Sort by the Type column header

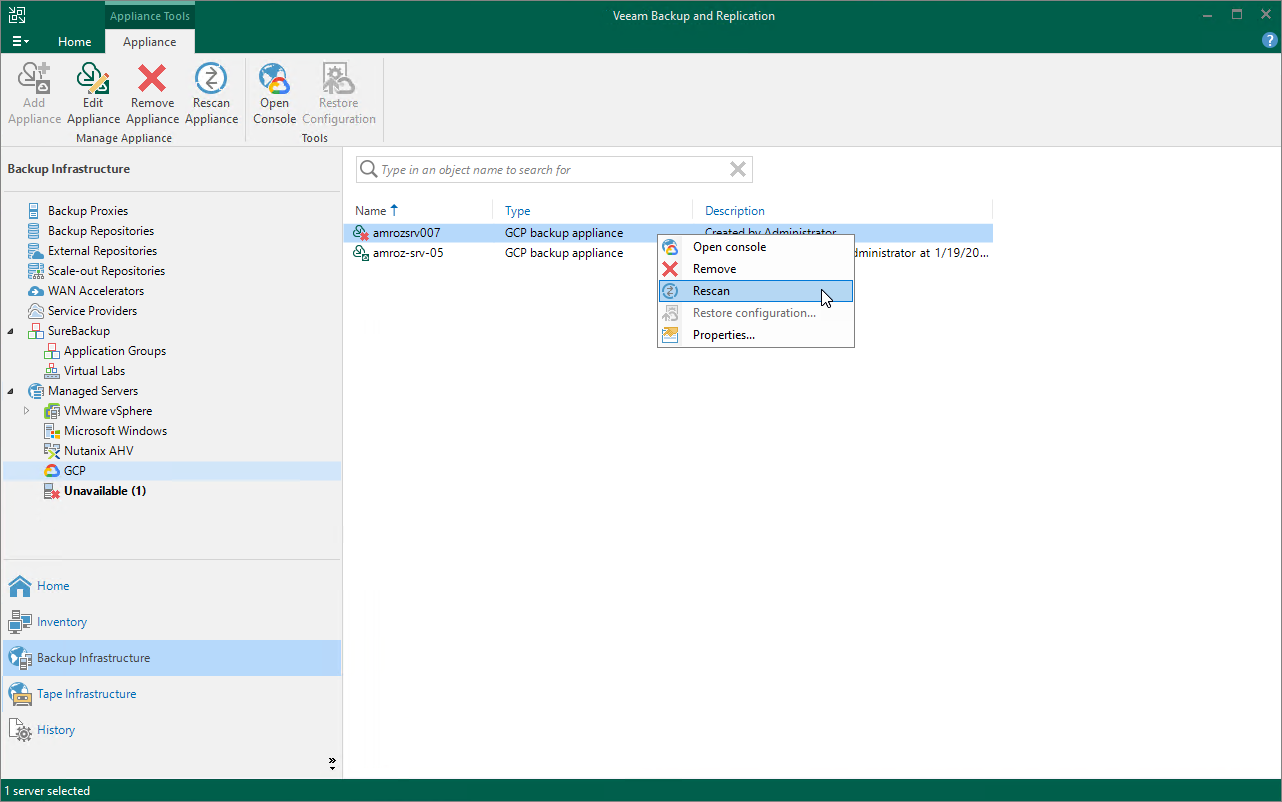coord(518,211)
